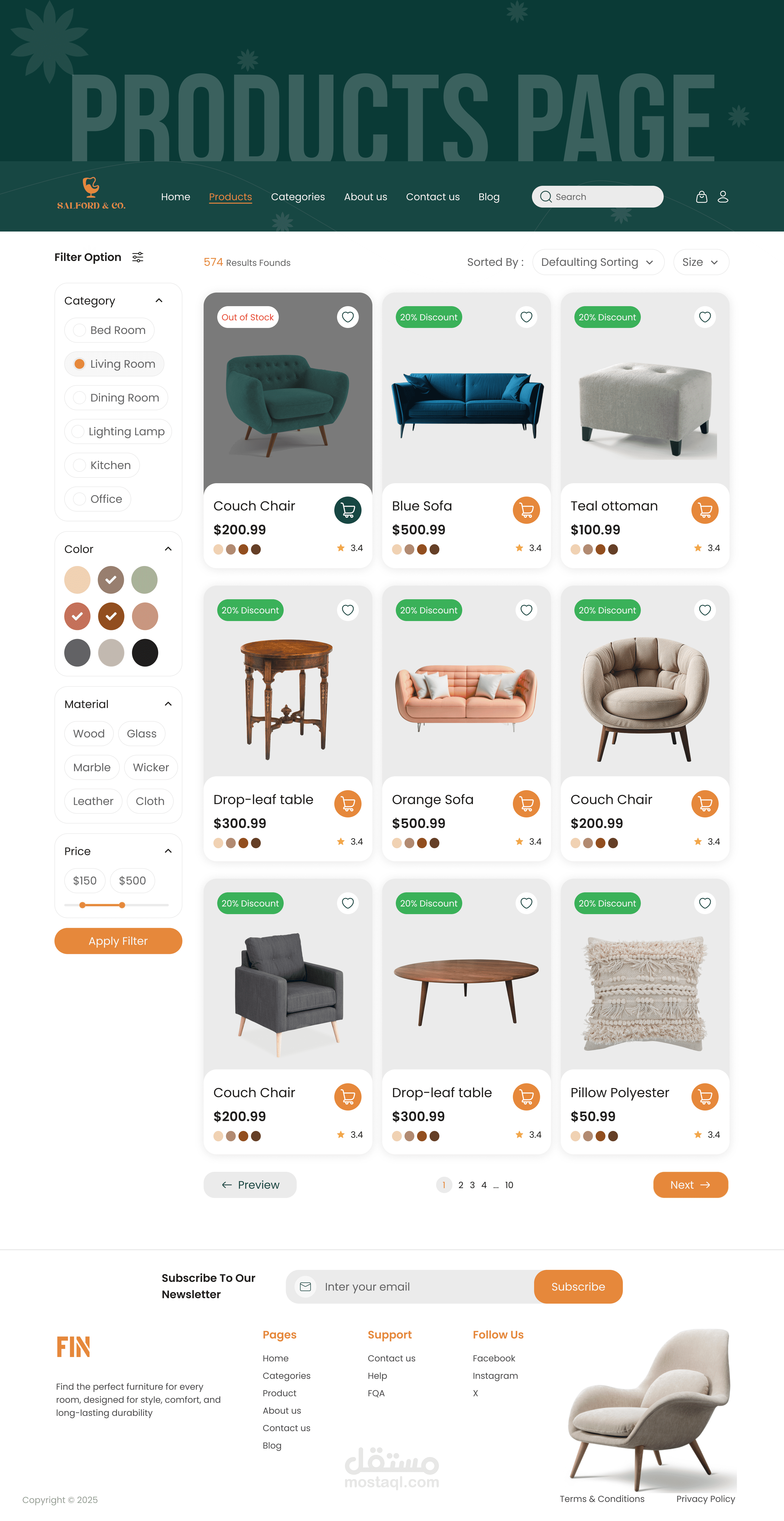Click the Filter Option sliders icon
Image resolution: width=784 pixels, height=1521 pixels.
(x=137, y=257)
